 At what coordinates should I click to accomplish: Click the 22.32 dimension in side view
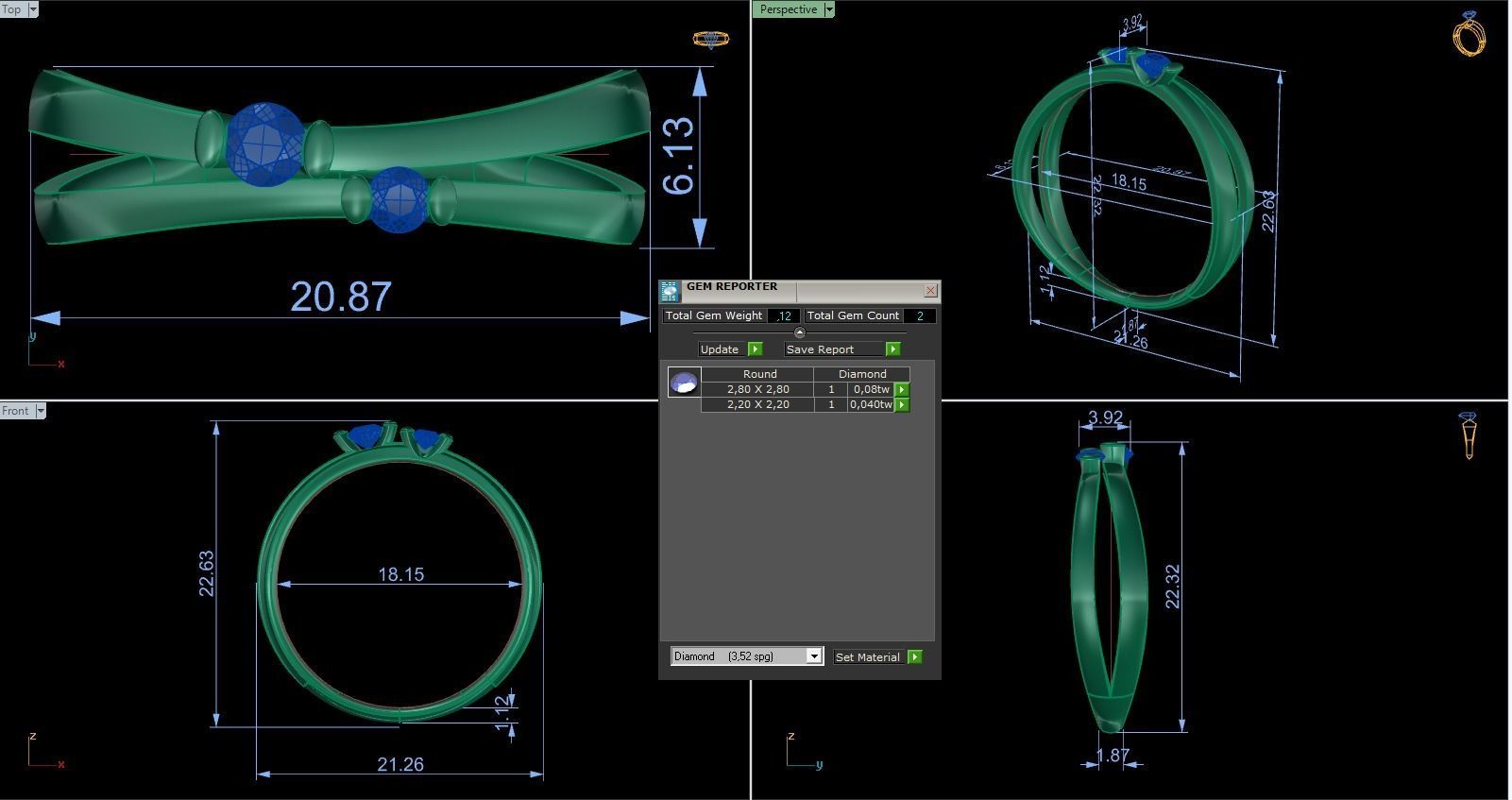[x=1172, y=587]
